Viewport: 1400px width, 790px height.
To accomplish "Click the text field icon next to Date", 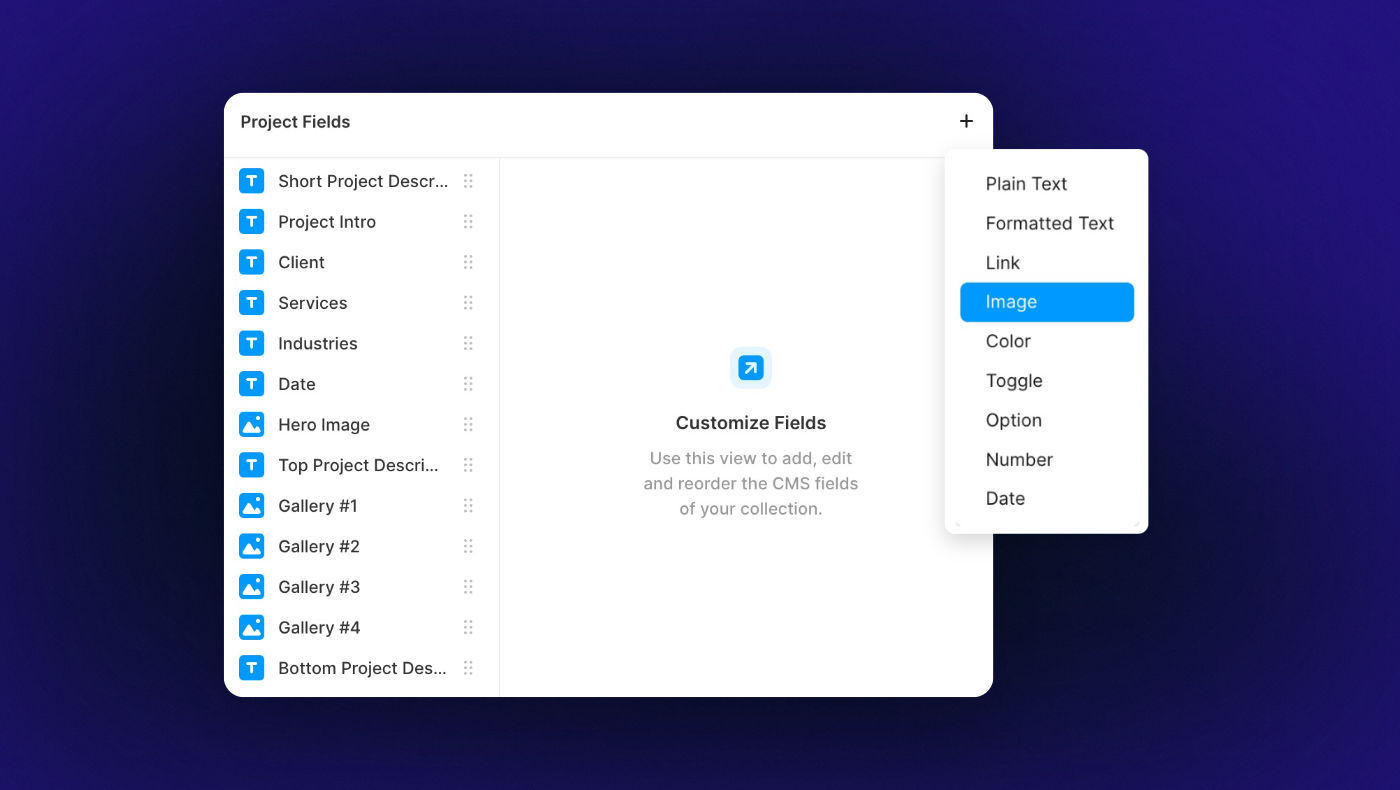I will (x=251, y=383).
